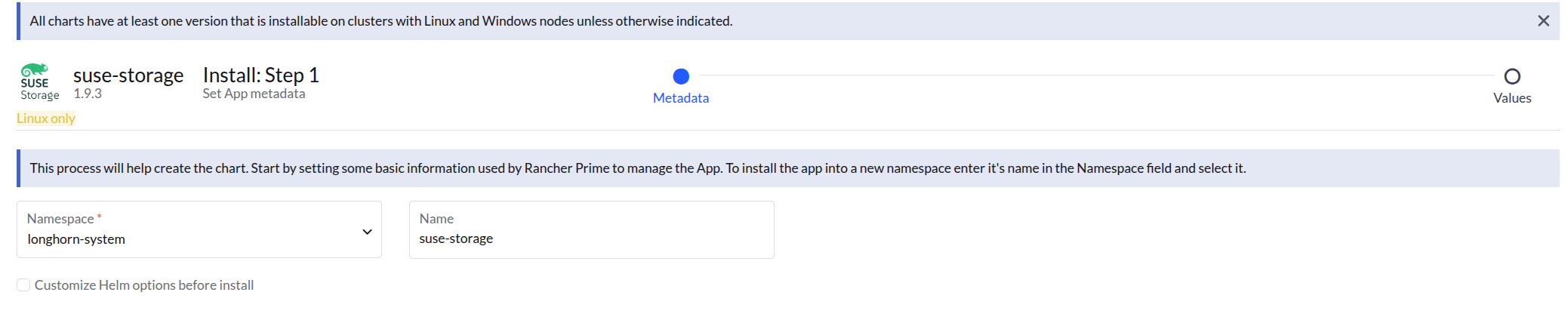
Task: Click the SUSE Storage chameleon logo
Action: click(39, 82)
